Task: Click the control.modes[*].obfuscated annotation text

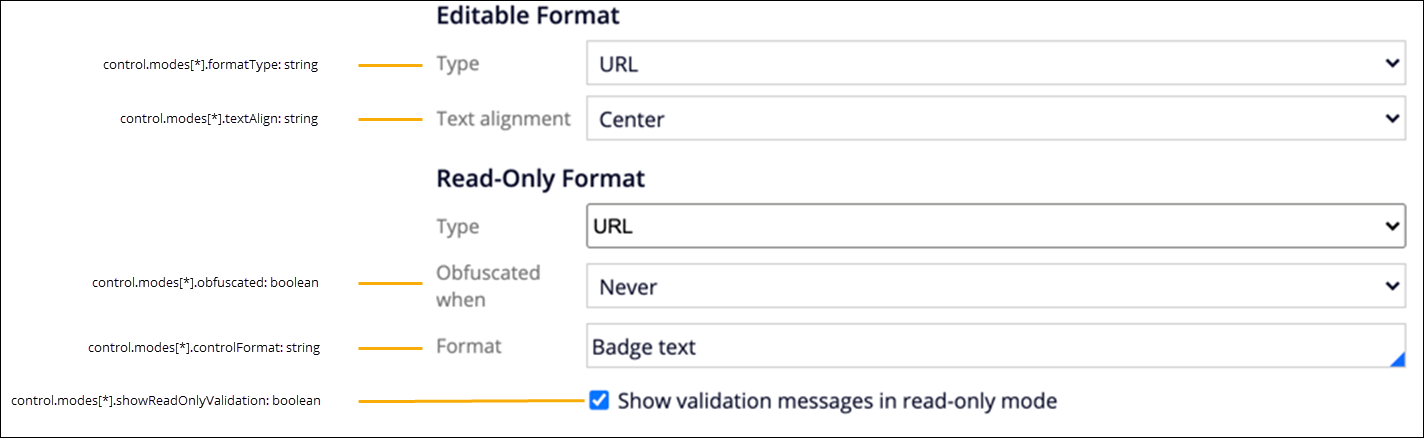Action: (x=204, y=283)
